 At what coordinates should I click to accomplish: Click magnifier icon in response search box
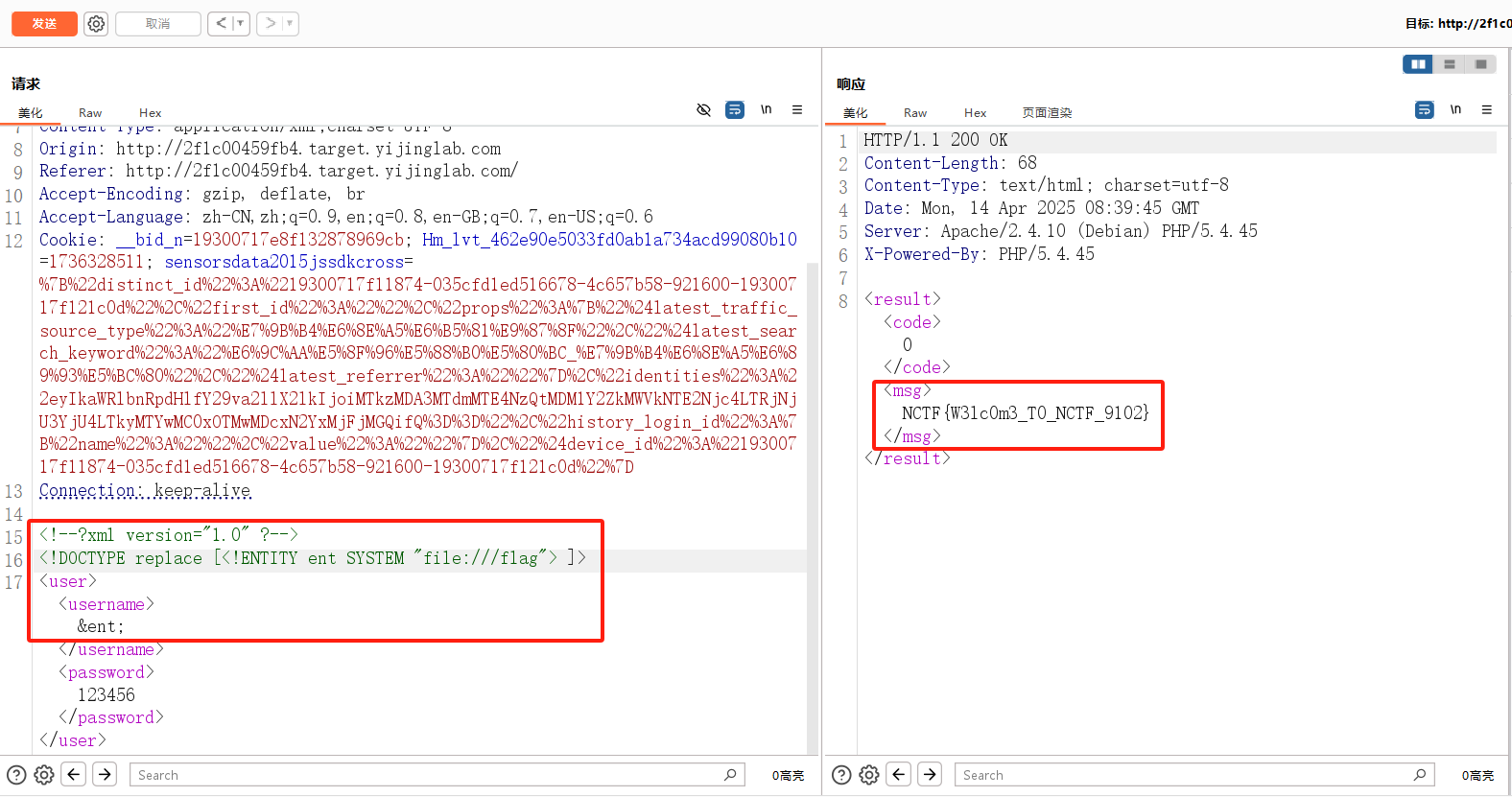(x=1421, y=774)
